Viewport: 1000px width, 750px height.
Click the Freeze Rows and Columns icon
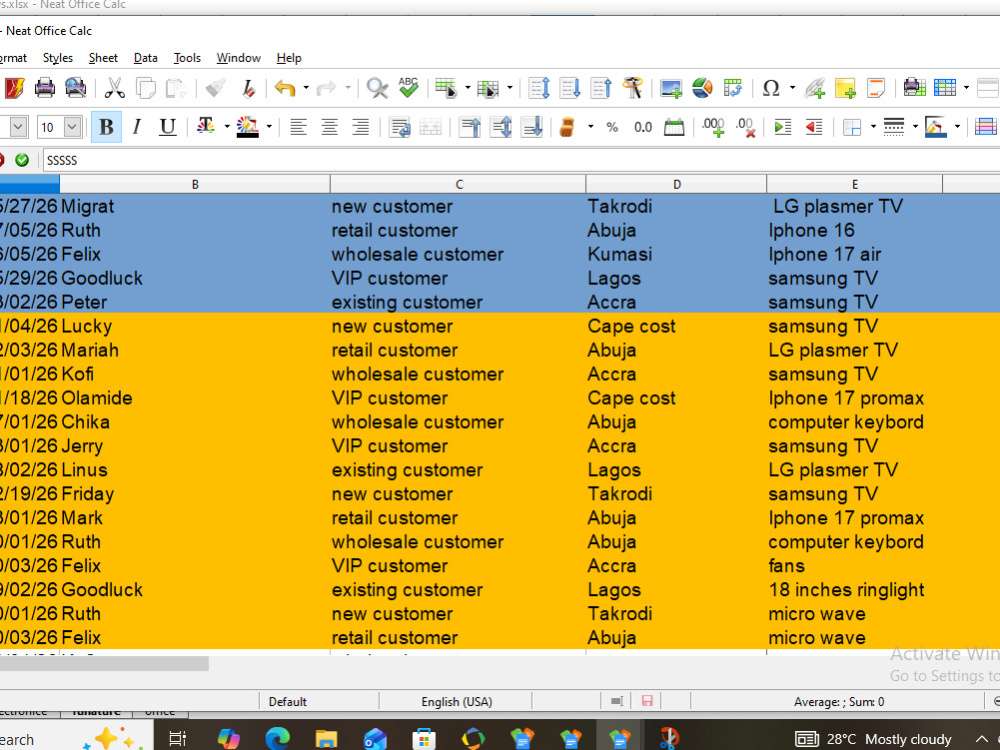pos(945,88)
